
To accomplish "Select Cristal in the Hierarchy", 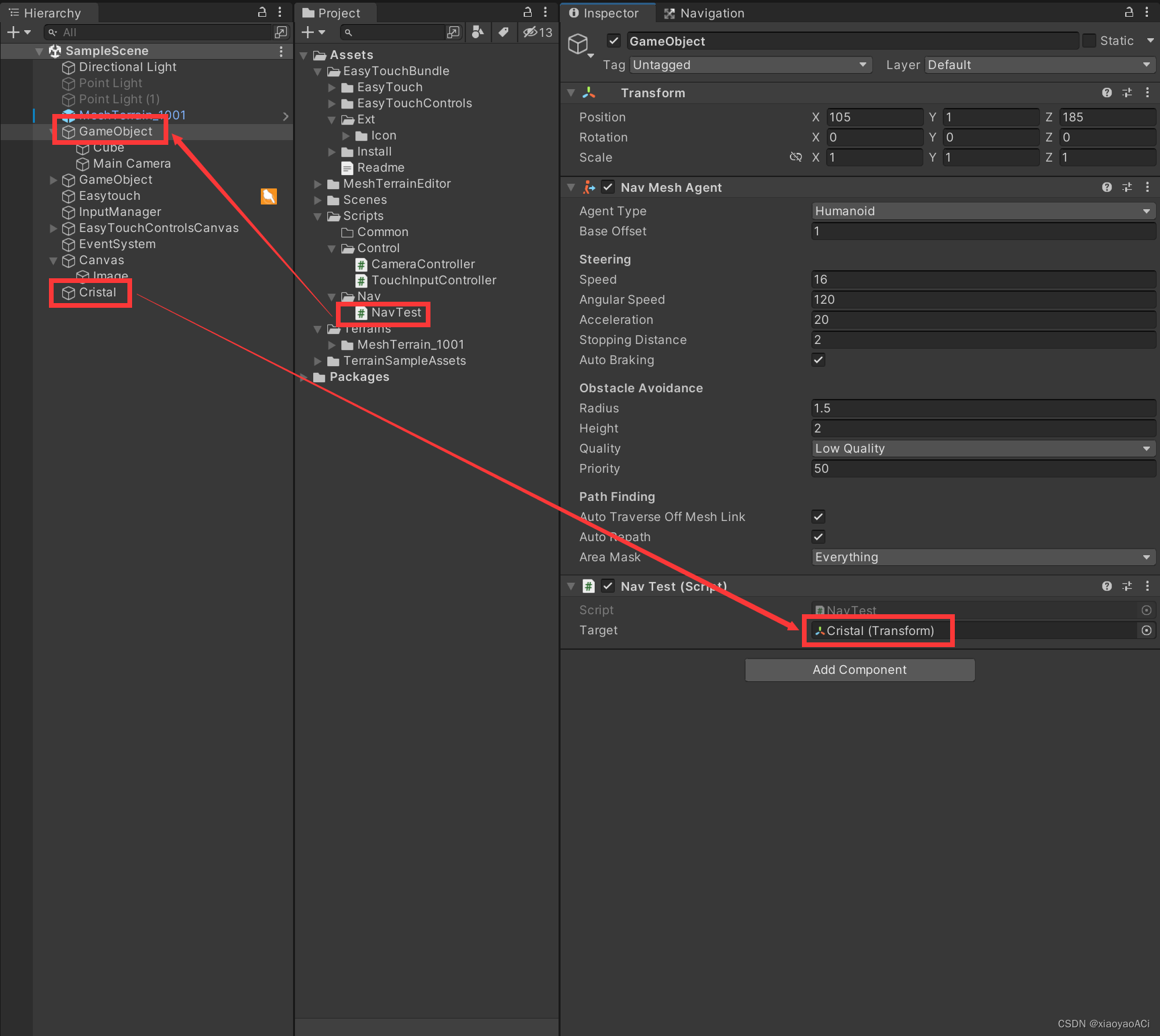I will pyautogui.click(x=97, y=292).
